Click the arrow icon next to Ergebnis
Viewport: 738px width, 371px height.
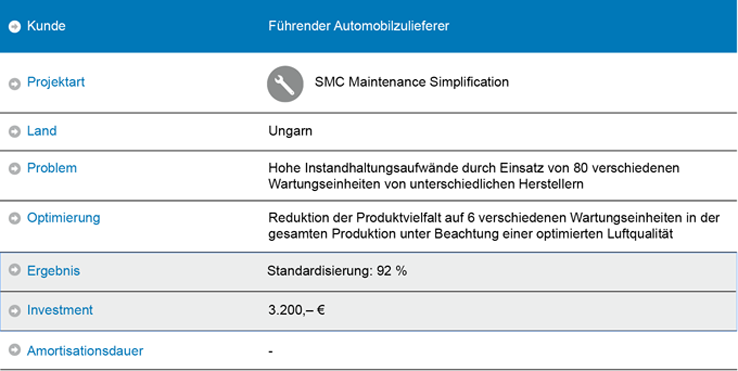click(15, 270)
